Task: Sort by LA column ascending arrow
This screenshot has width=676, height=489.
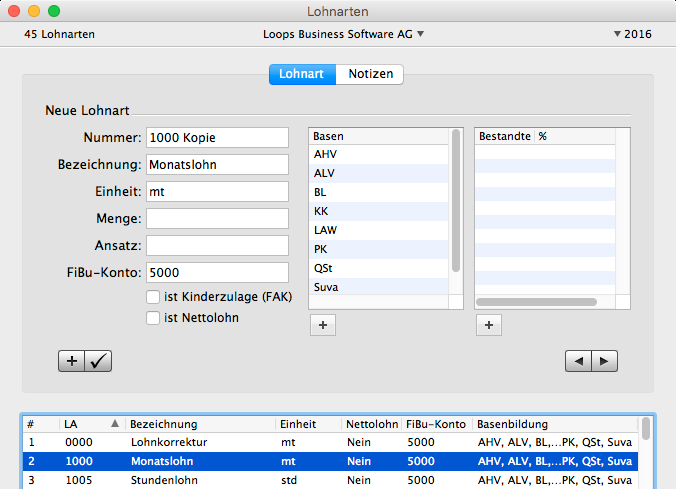Action: click(x=114, y=424)
